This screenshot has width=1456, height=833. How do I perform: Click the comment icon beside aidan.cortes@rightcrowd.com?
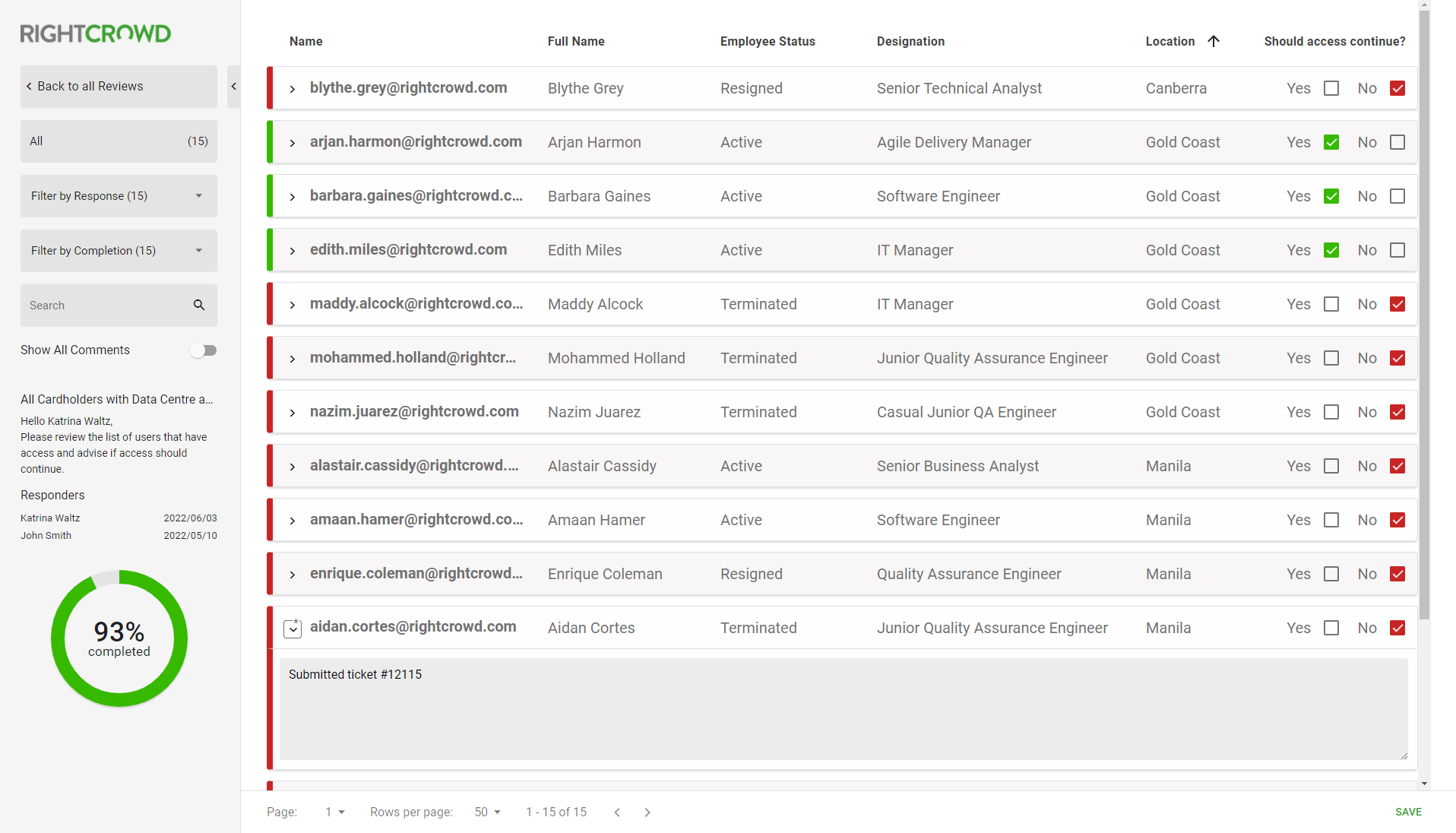[292, 628]
